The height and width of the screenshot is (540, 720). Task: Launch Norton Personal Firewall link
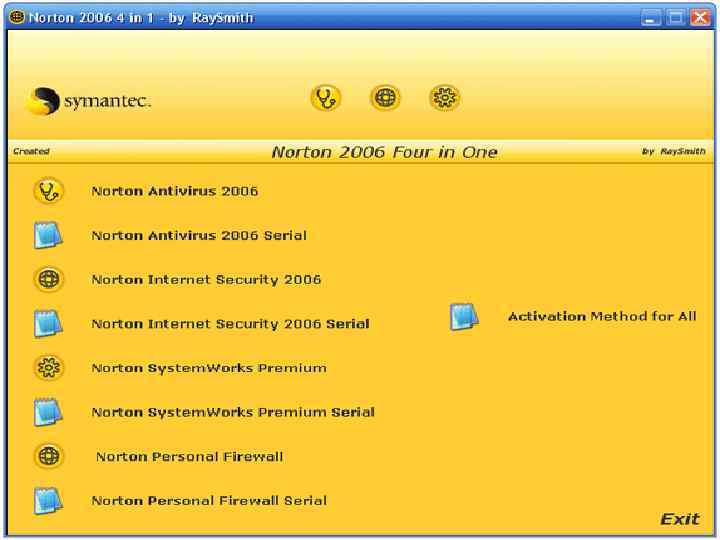click(189, 456)
